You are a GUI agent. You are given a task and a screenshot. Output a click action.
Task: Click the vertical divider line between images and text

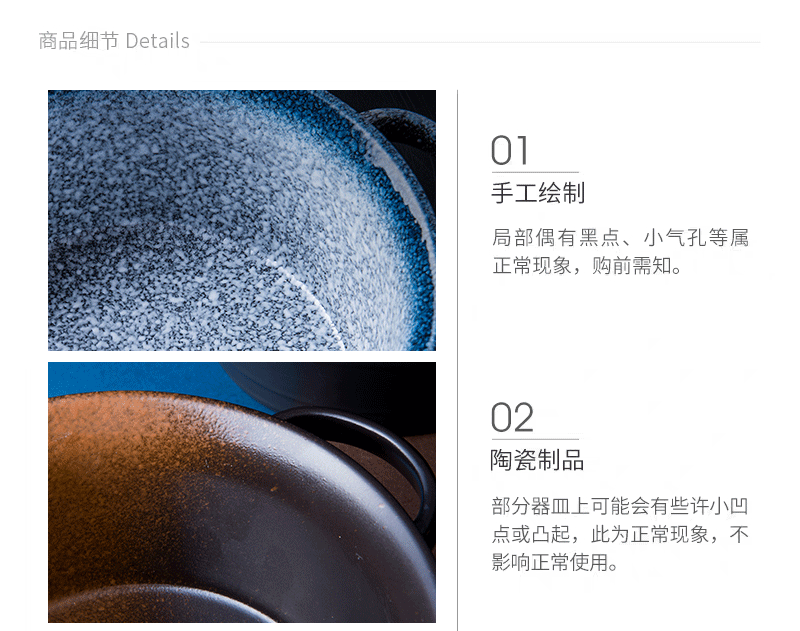(458, 360)
